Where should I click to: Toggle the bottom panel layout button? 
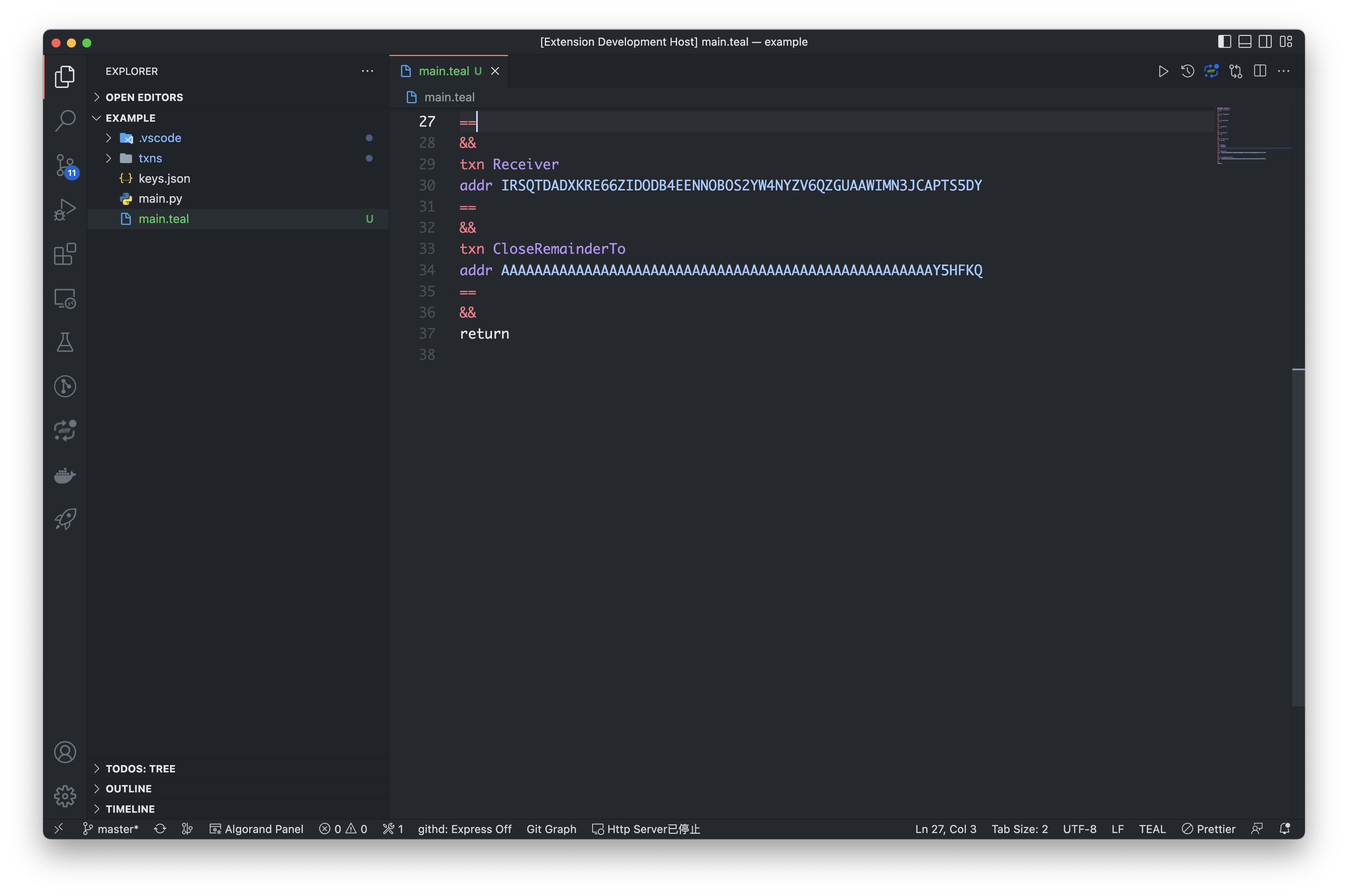tap(1245, 42)
